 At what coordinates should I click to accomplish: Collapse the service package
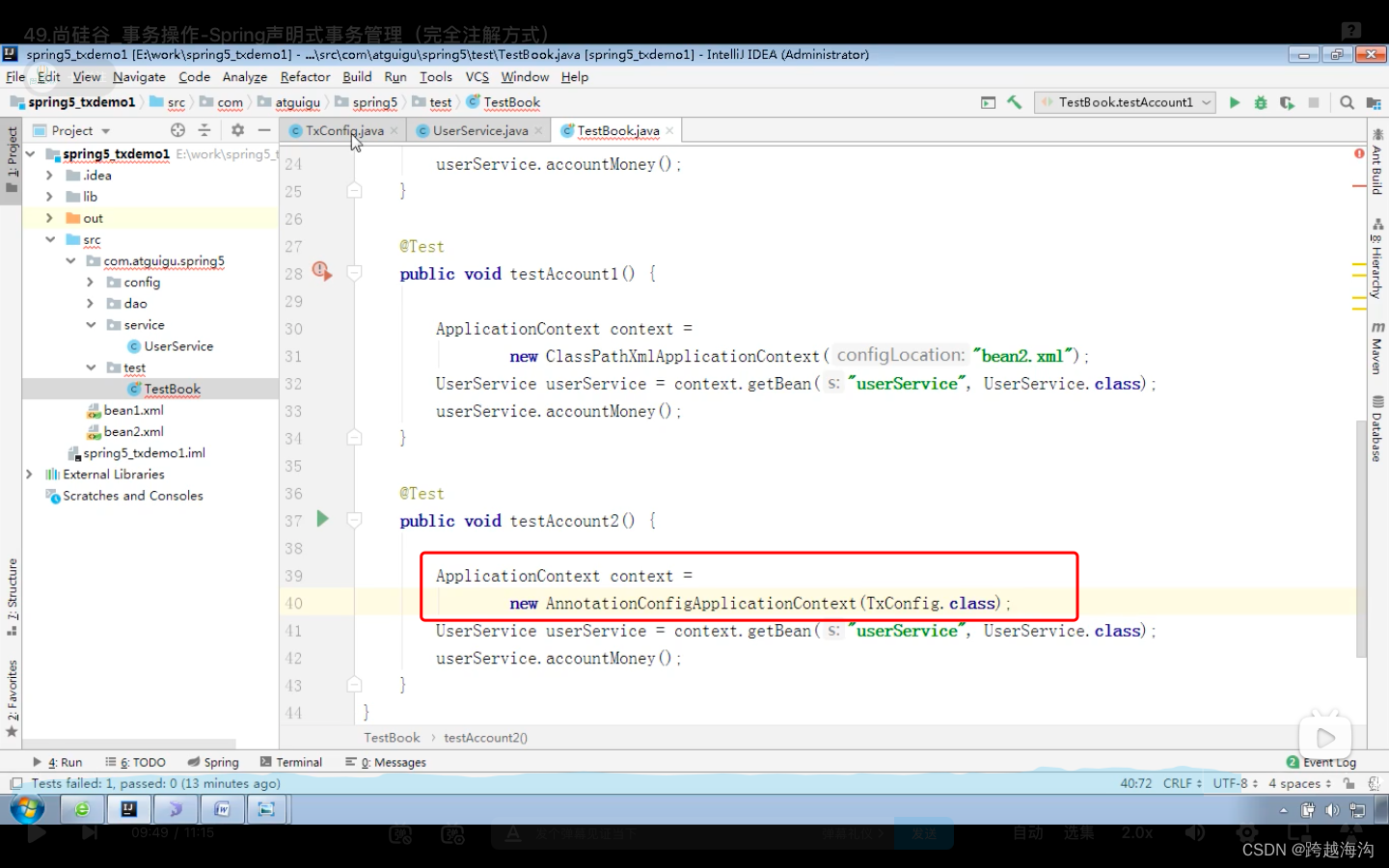[x=90, y=325]
